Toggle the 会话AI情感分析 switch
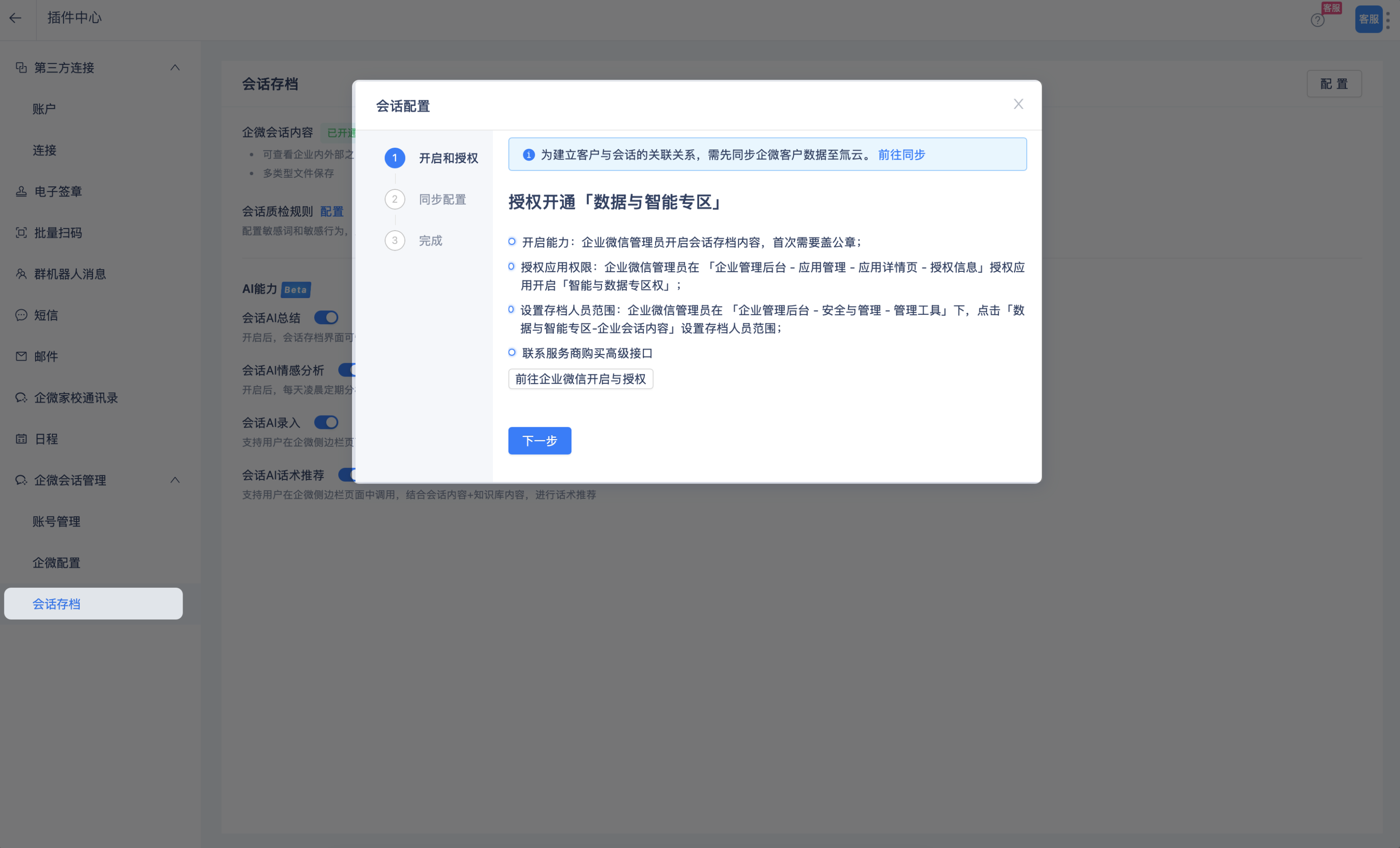This screenshot has height=848, width=1400. coord(345,370)
